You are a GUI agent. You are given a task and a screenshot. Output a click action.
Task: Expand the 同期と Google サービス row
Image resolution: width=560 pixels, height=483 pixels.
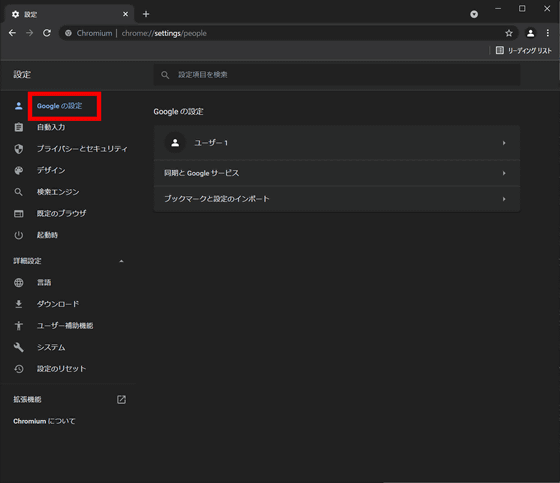[x=337, y=173]
